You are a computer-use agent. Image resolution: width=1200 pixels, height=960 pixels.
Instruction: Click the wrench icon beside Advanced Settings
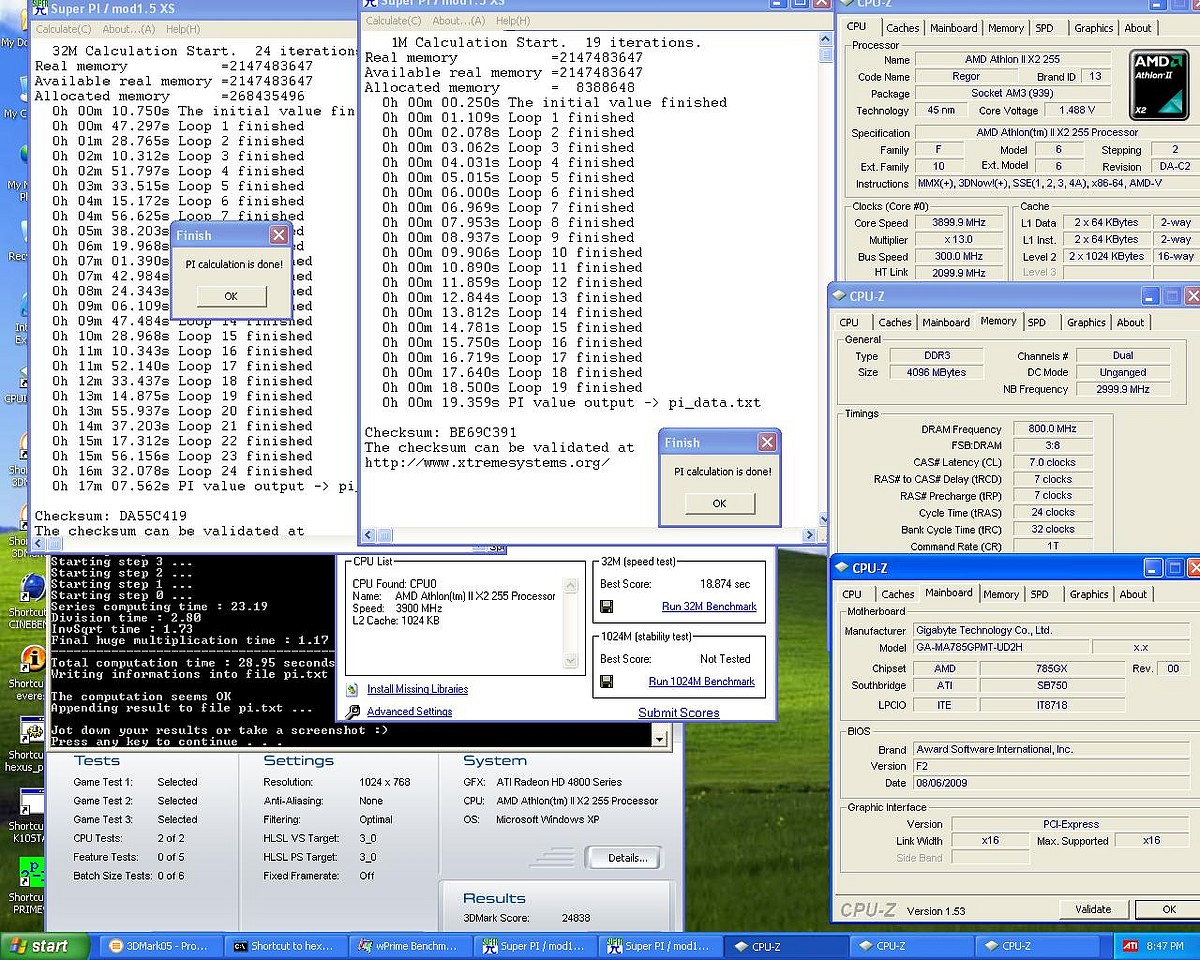click(x=352, y=712)
